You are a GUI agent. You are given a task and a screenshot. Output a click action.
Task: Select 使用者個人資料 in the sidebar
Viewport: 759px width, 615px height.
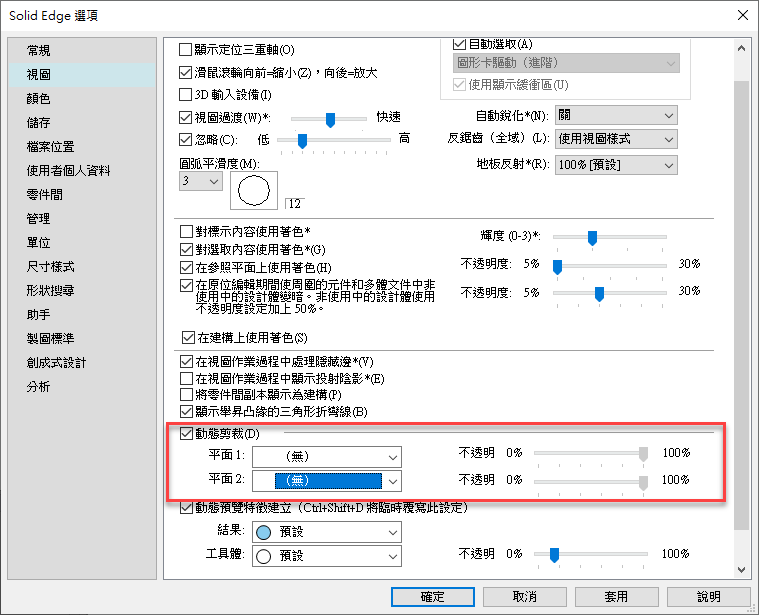tap(68, 170)
